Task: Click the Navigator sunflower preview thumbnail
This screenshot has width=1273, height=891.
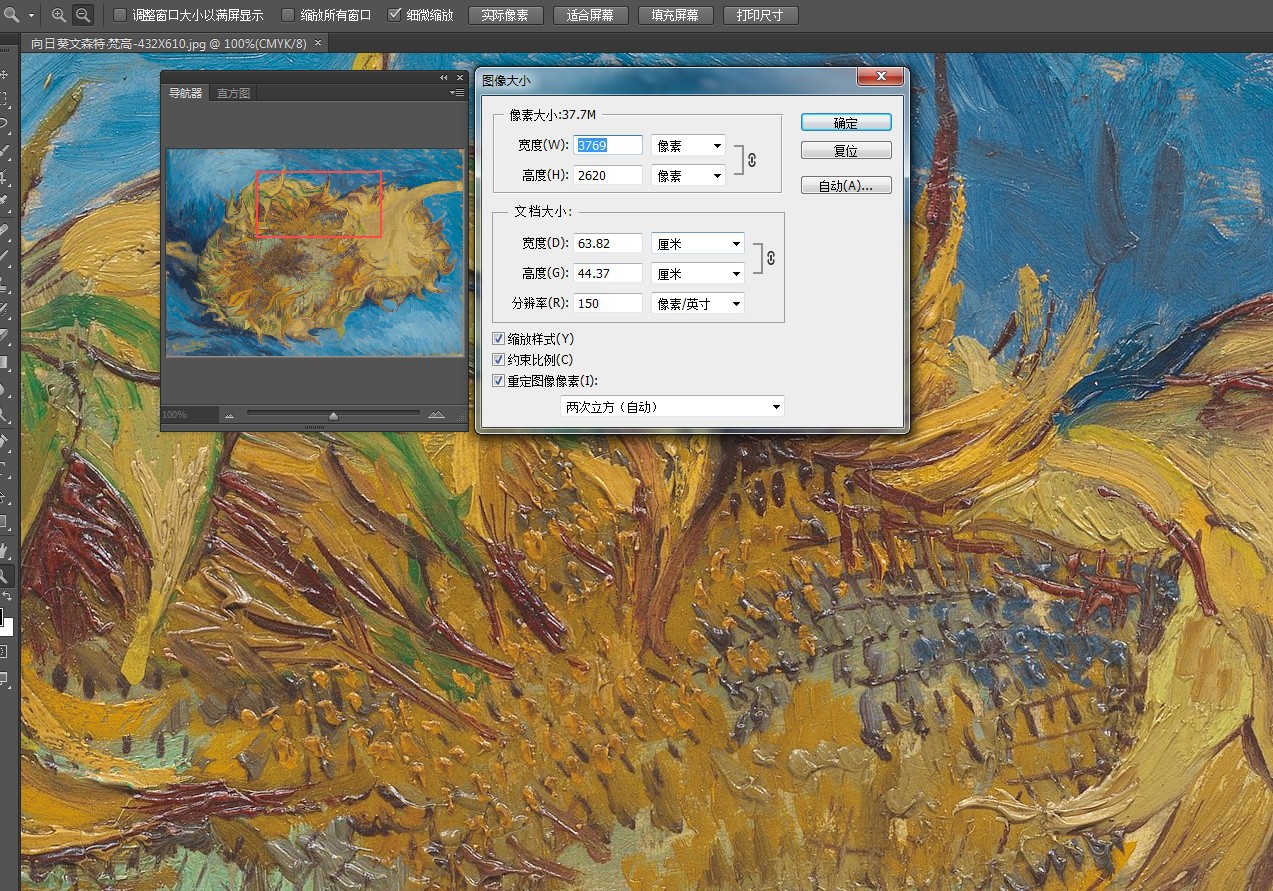Action: pyautogui.click(x=315, y=252)
